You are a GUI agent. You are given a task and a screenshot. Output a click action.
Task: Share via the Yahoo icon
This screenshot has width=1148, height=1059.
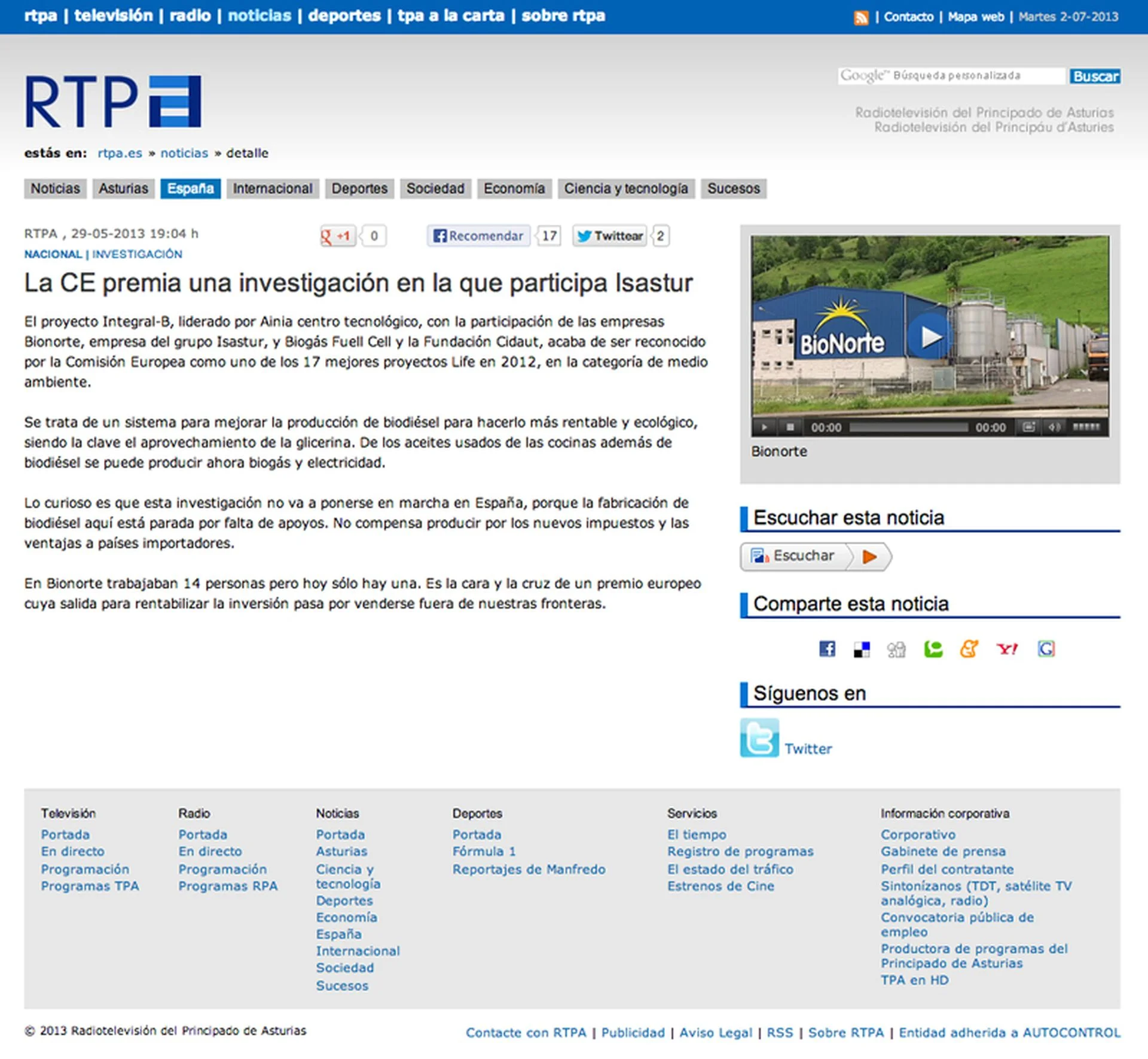pos(1007,649)
